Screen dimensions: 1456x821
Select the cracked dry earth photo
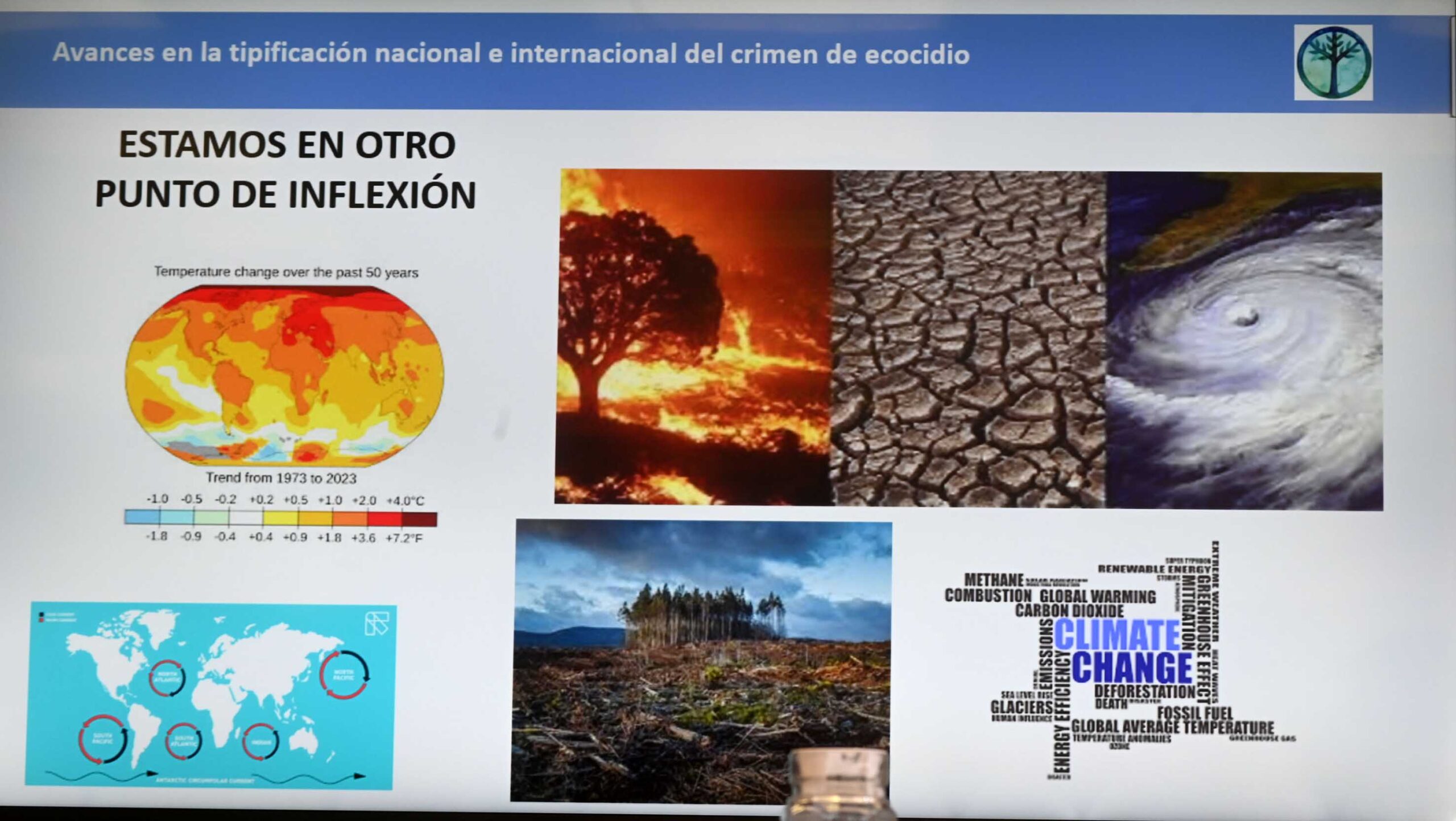point(969,339)
